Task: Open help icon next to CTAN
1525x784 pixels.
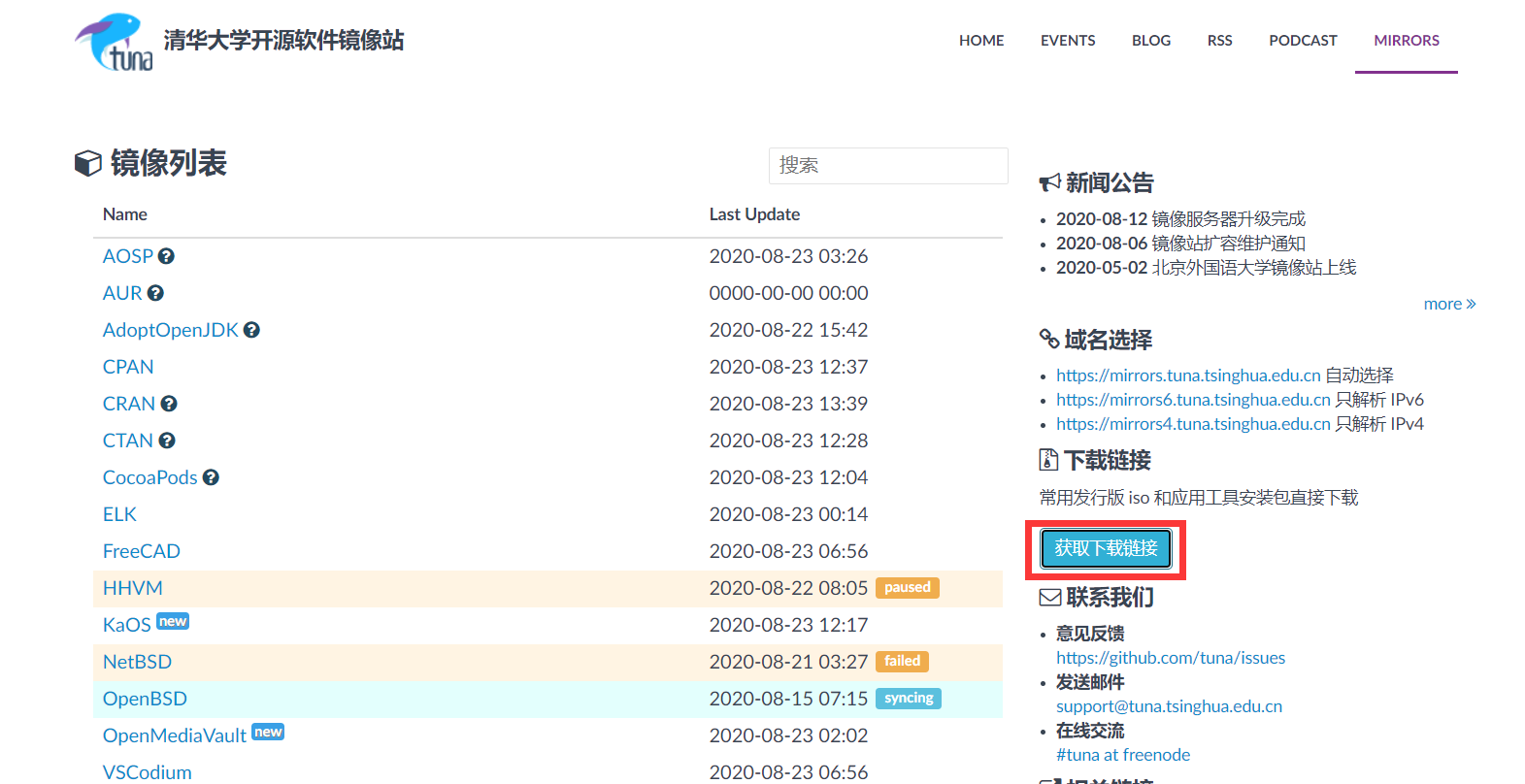Action: pos(167,441)
